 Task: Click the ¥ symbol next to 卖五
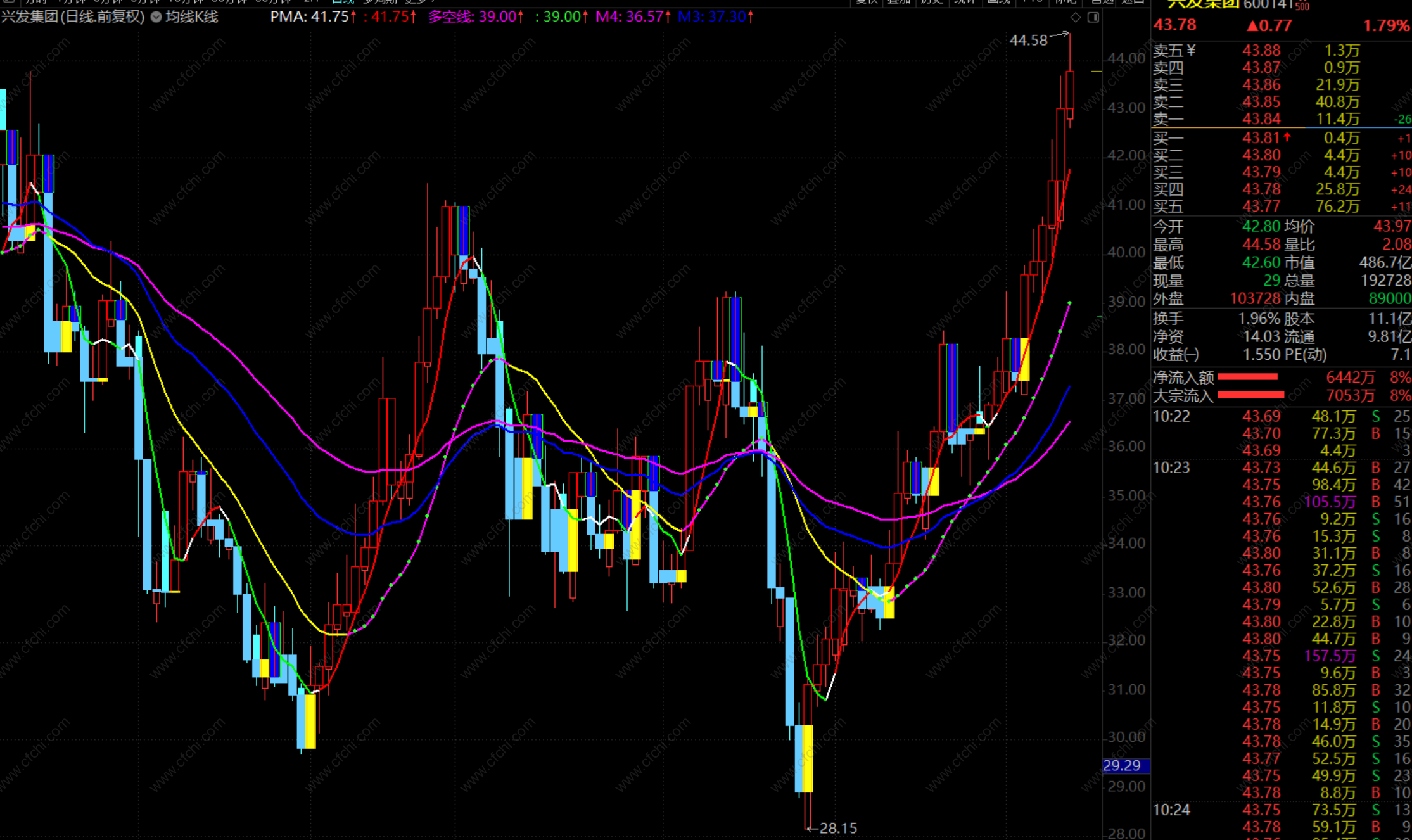[1191, 50]
